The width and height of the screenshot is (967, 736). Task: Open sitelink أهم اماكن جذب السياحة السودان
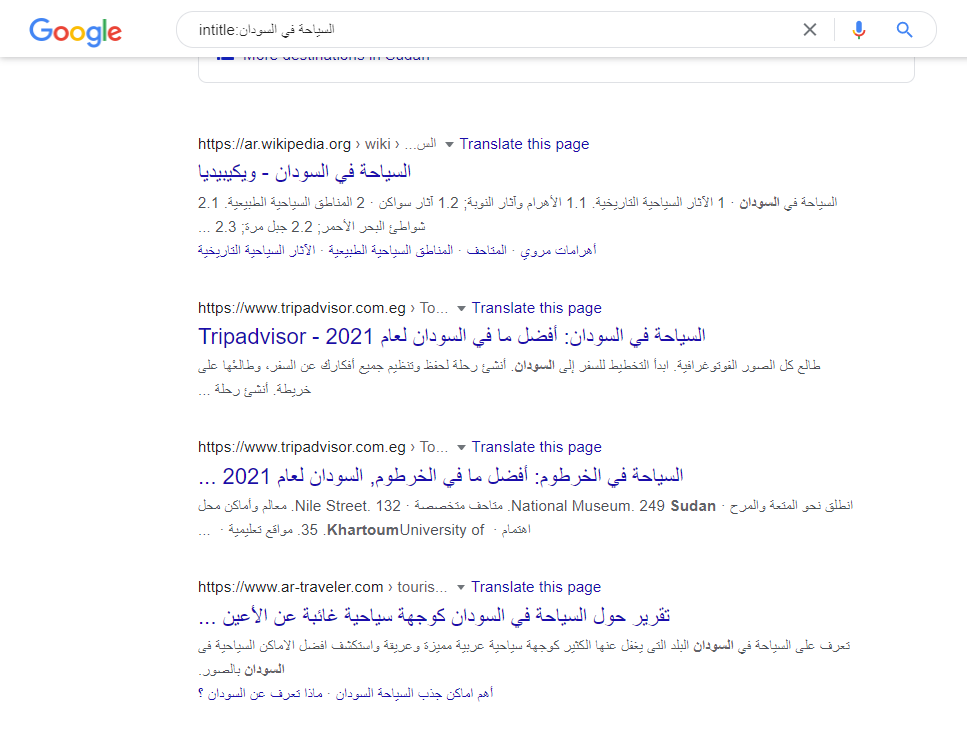pos(414,693)
